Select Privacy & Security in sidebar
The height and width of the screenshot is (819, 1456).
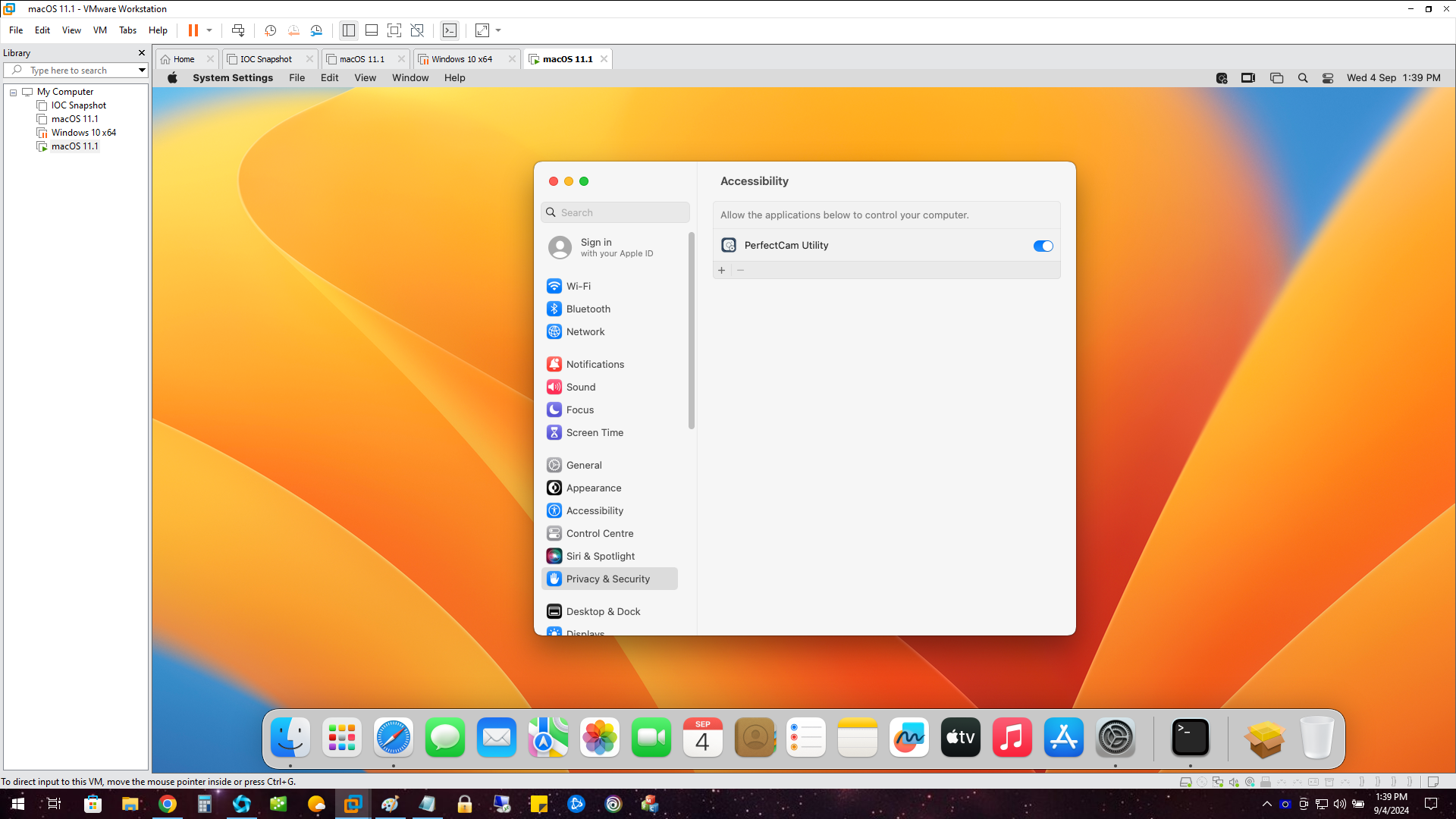pos(610,579)
